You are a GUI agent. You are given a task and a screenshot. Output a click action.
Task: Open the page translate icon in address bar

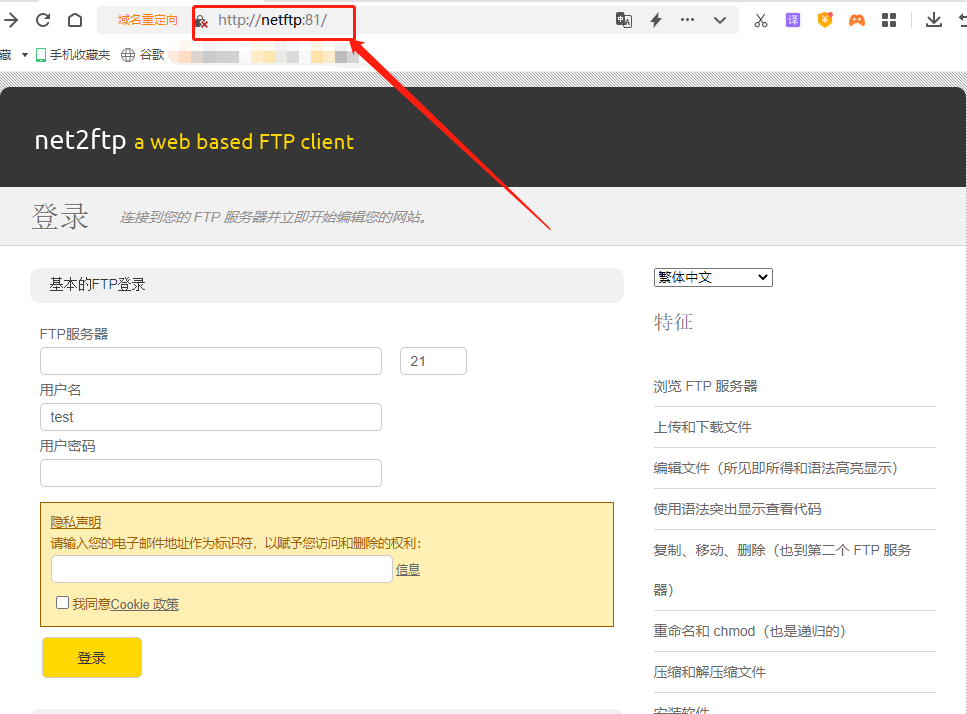(623, 20)
